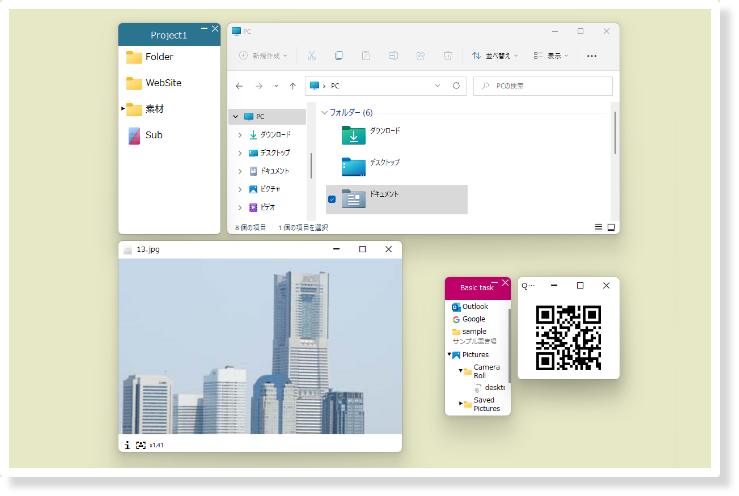The width and height of the screenshot is (739, 496).
Task: Switch to details list view in Explorer status bar
Action: pyautogui.click(x=599, y=228)
